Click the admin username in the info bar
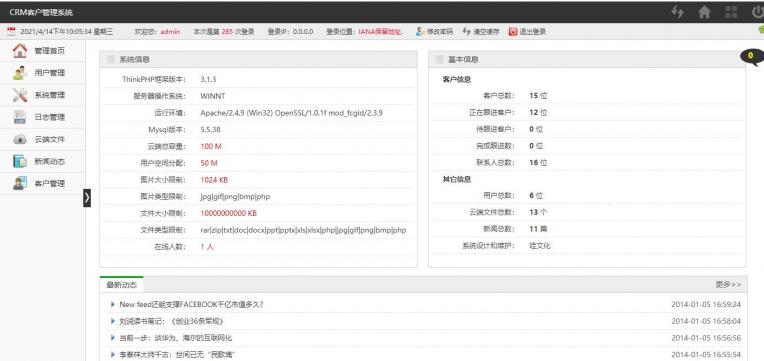 170,32
